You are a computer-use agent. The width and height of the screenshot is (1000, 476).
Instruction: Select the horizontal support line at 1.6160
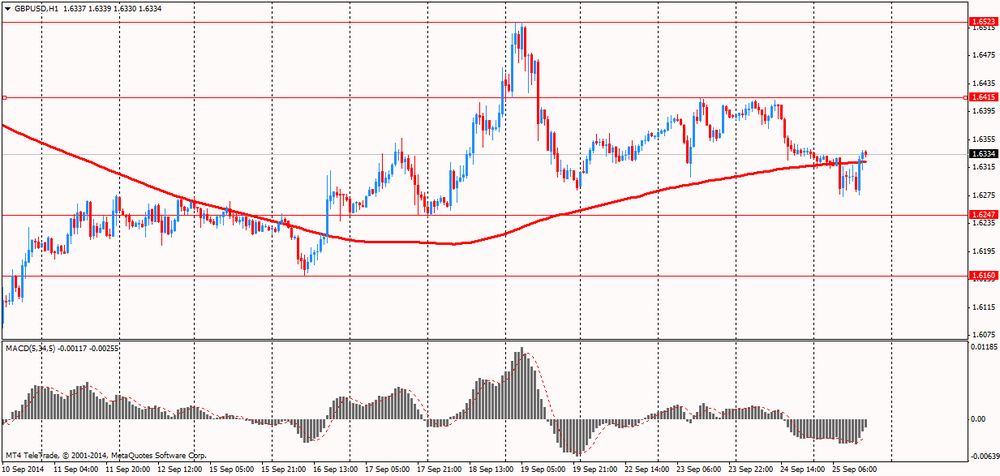[x=485, y=276]
